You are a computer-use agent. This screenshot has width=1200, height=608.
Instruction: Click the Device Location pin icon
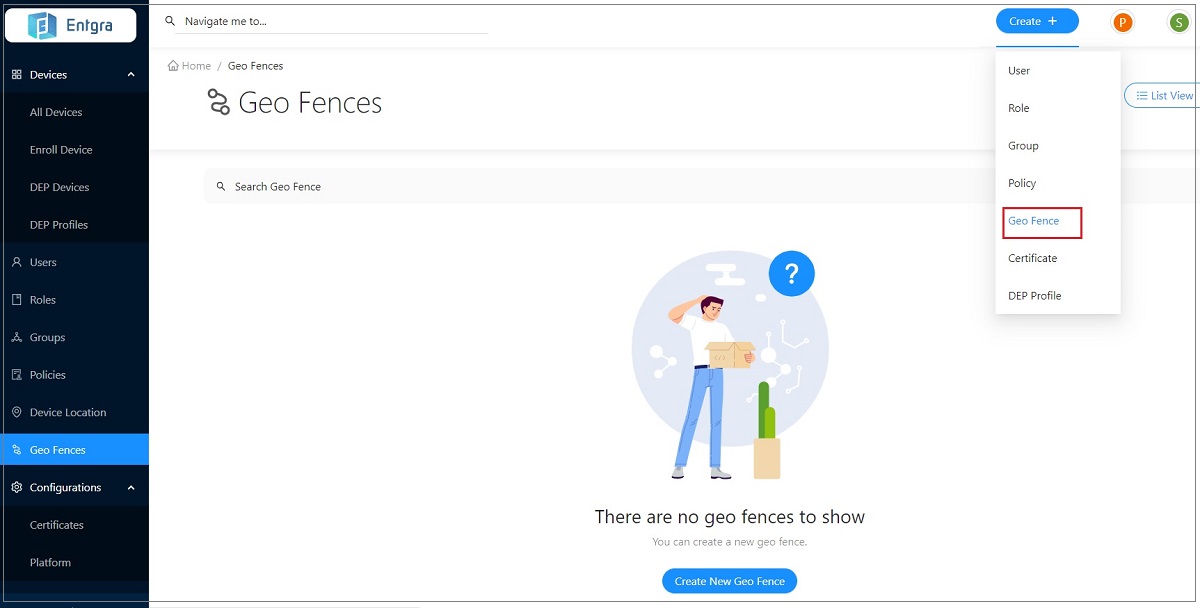point(16,413)
